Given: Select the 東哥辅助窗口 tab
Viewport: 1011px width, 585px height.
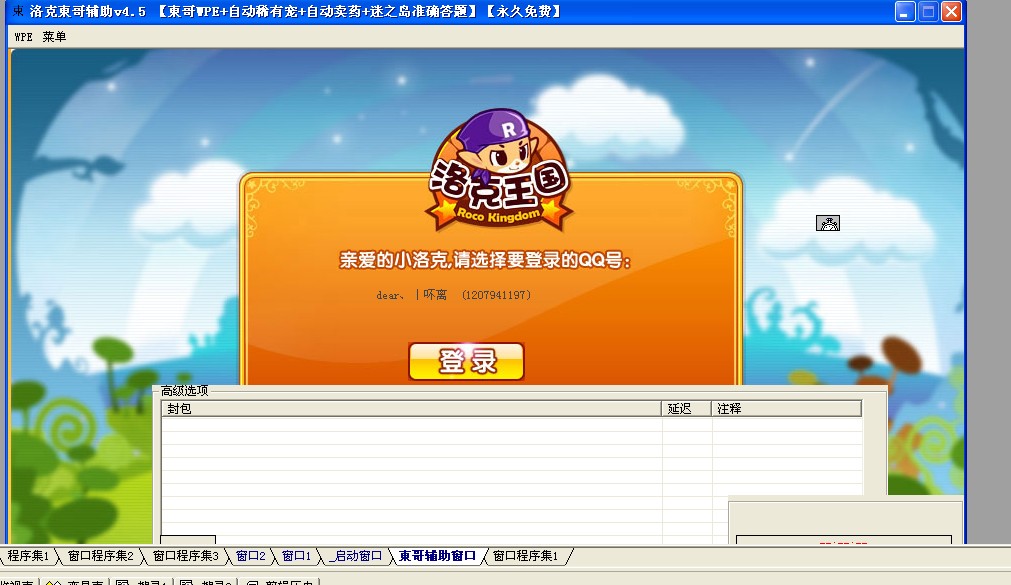Looking at the screenshot, I should point(437,556).
